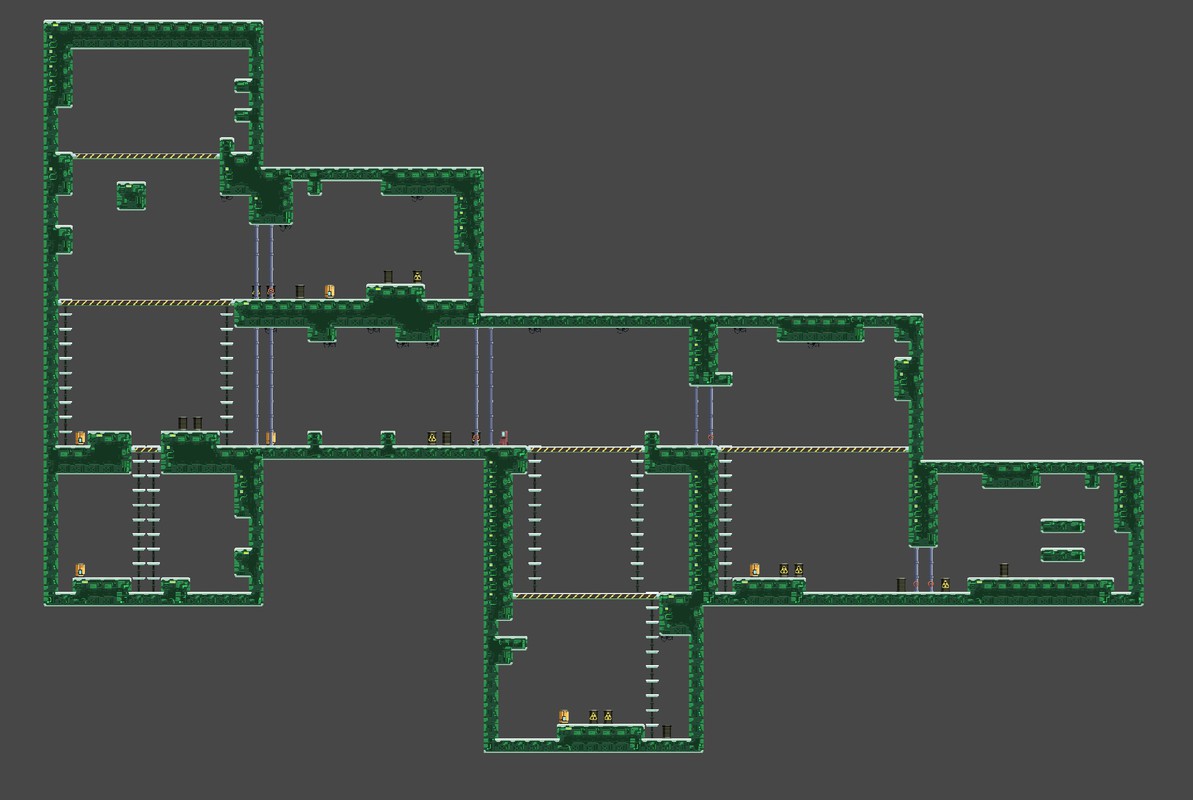Select the radioactive barrel in the bottom-center room

[x=593, y=716]
